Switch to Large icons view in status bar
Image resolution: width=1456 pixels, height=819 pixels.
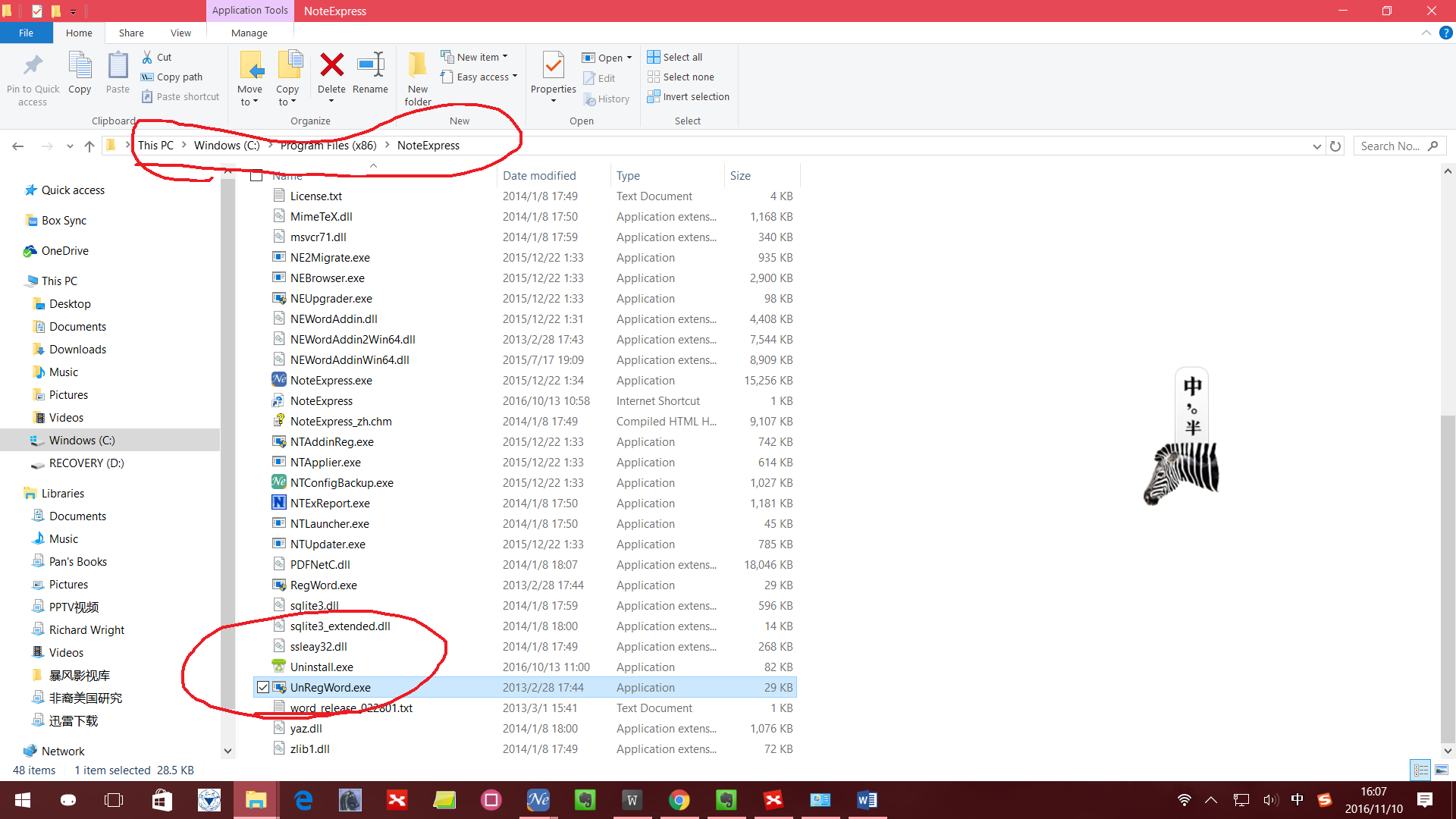coord(1442,770)
